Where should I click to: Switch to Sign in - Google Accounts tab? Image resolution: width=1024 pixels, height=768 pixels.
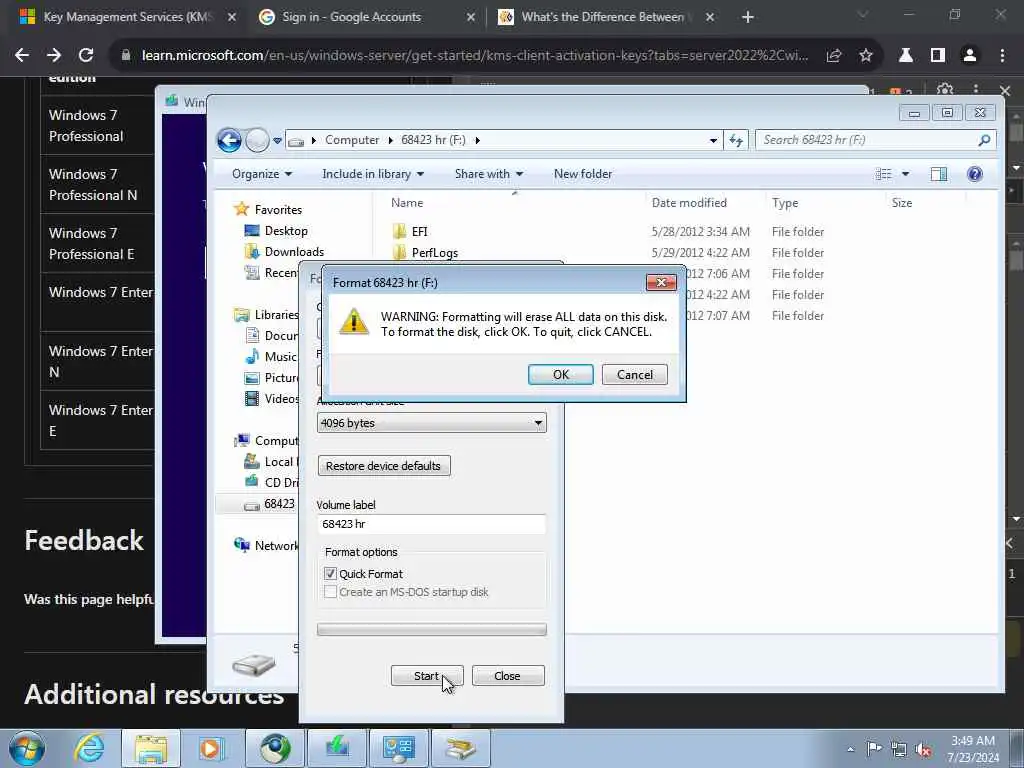point(351,17)
